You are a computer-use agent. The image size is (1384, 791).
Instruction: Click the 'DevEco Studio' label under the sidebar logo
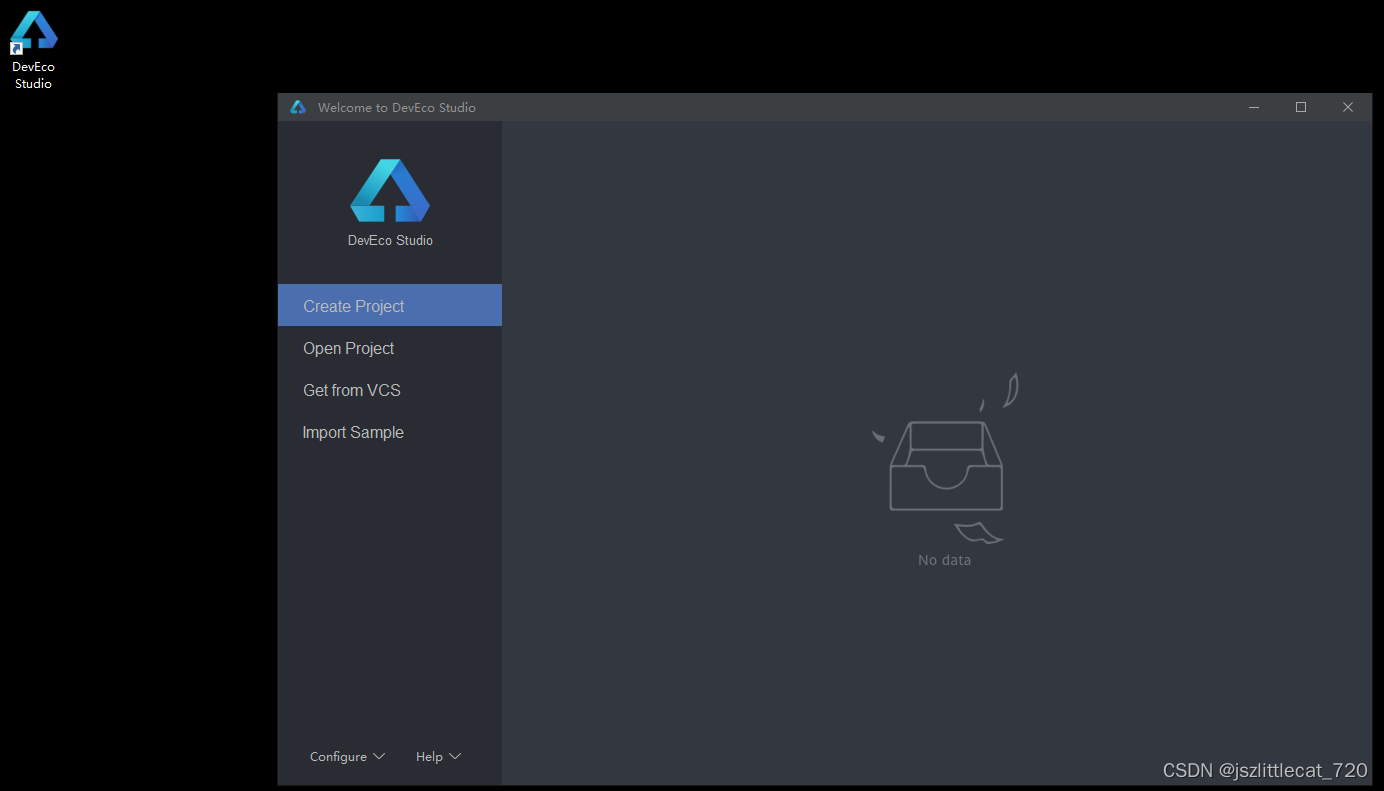390,240
